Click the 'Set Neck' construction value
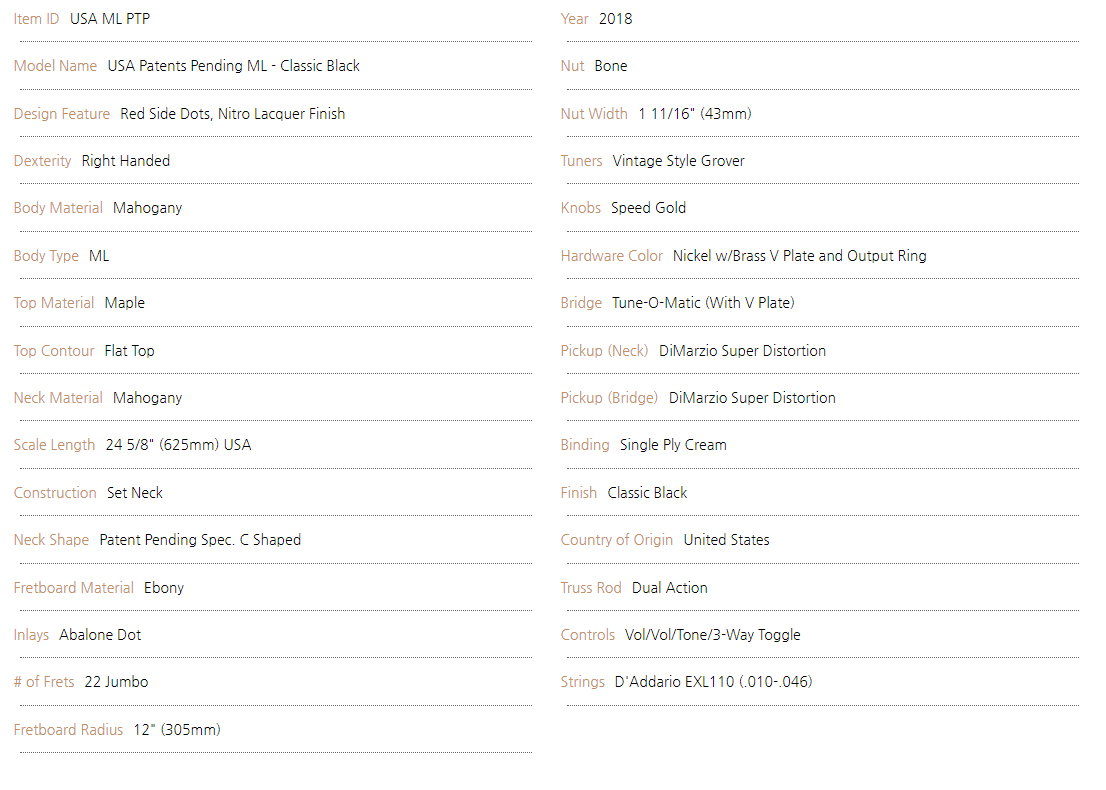 point(135,492)
